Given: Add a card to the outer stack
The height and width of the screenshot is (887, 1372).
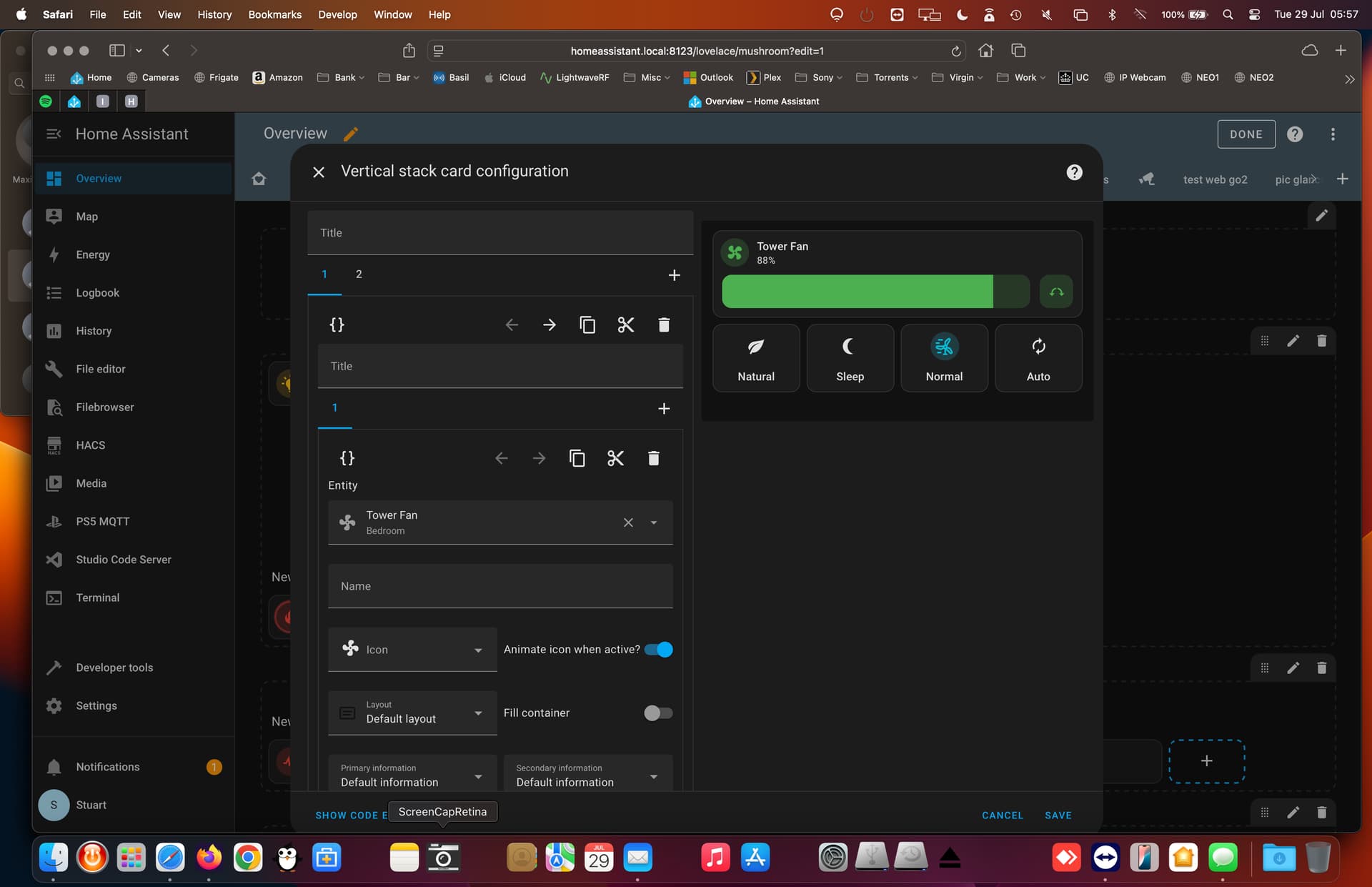Looking at the screenshot, I should pyautogui.click(x=674, y=275).
